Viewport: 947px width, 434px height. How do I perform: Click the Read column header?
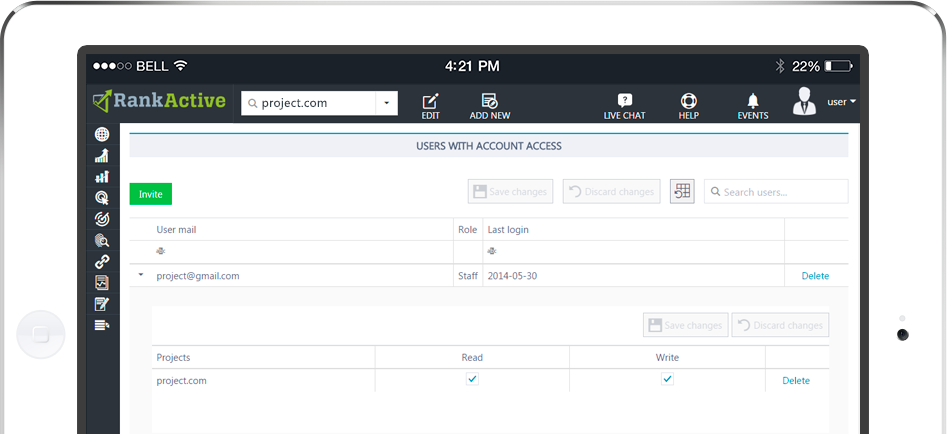pyautogui.click(x=472, y=357)
